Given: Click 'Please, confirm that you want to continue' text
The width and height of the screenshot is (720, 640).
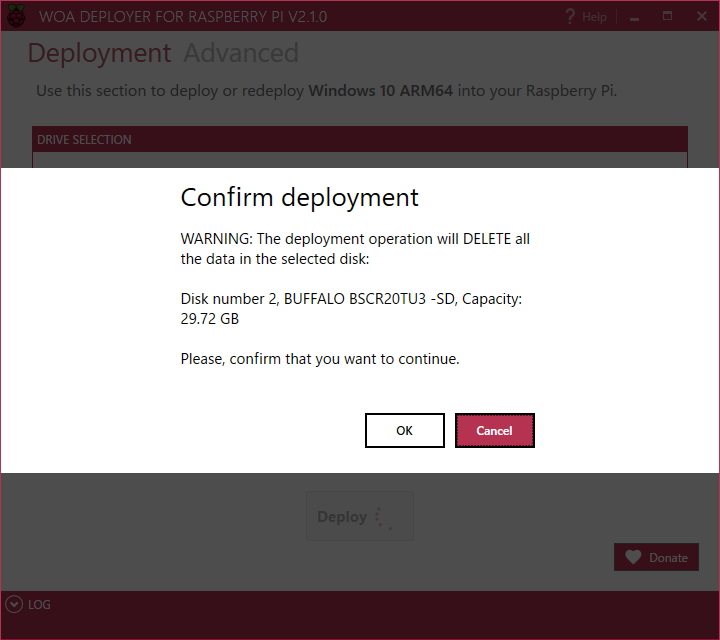Looking at the screenshot, I should (x=320, y=359).
